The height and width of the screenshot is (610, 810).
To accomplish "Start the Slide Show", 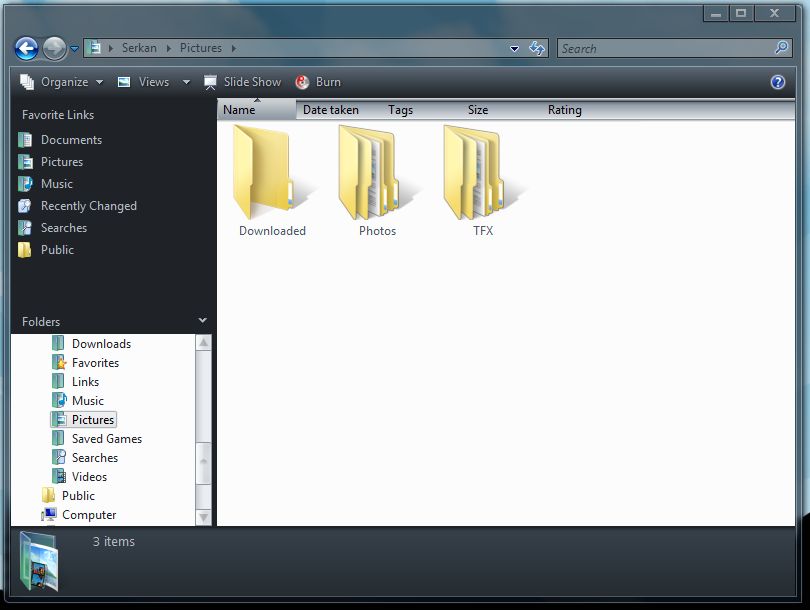I will tap(242, 82).
